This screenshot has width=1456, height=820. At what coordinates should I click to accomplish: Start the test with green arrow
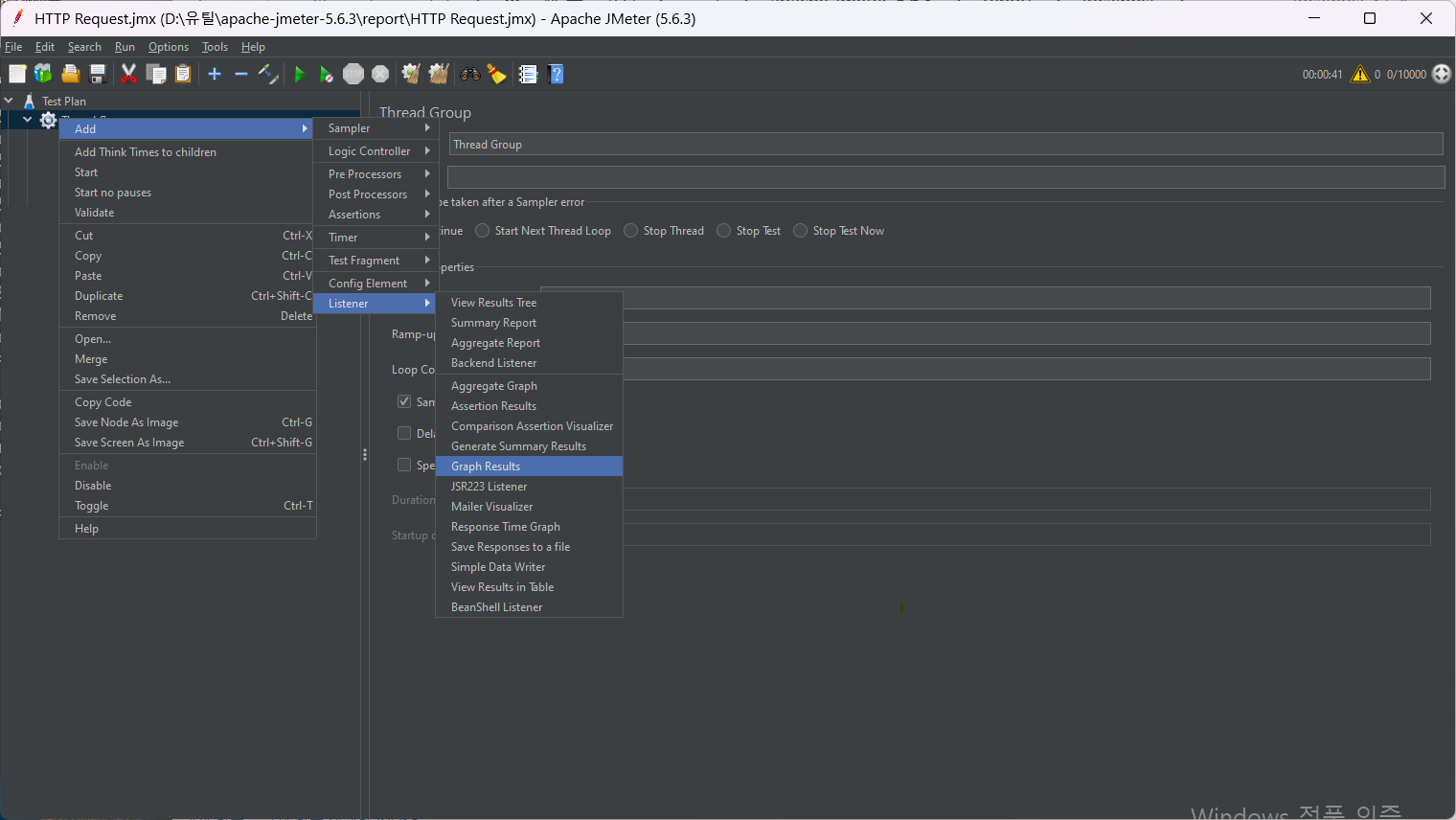pos(300,74)
